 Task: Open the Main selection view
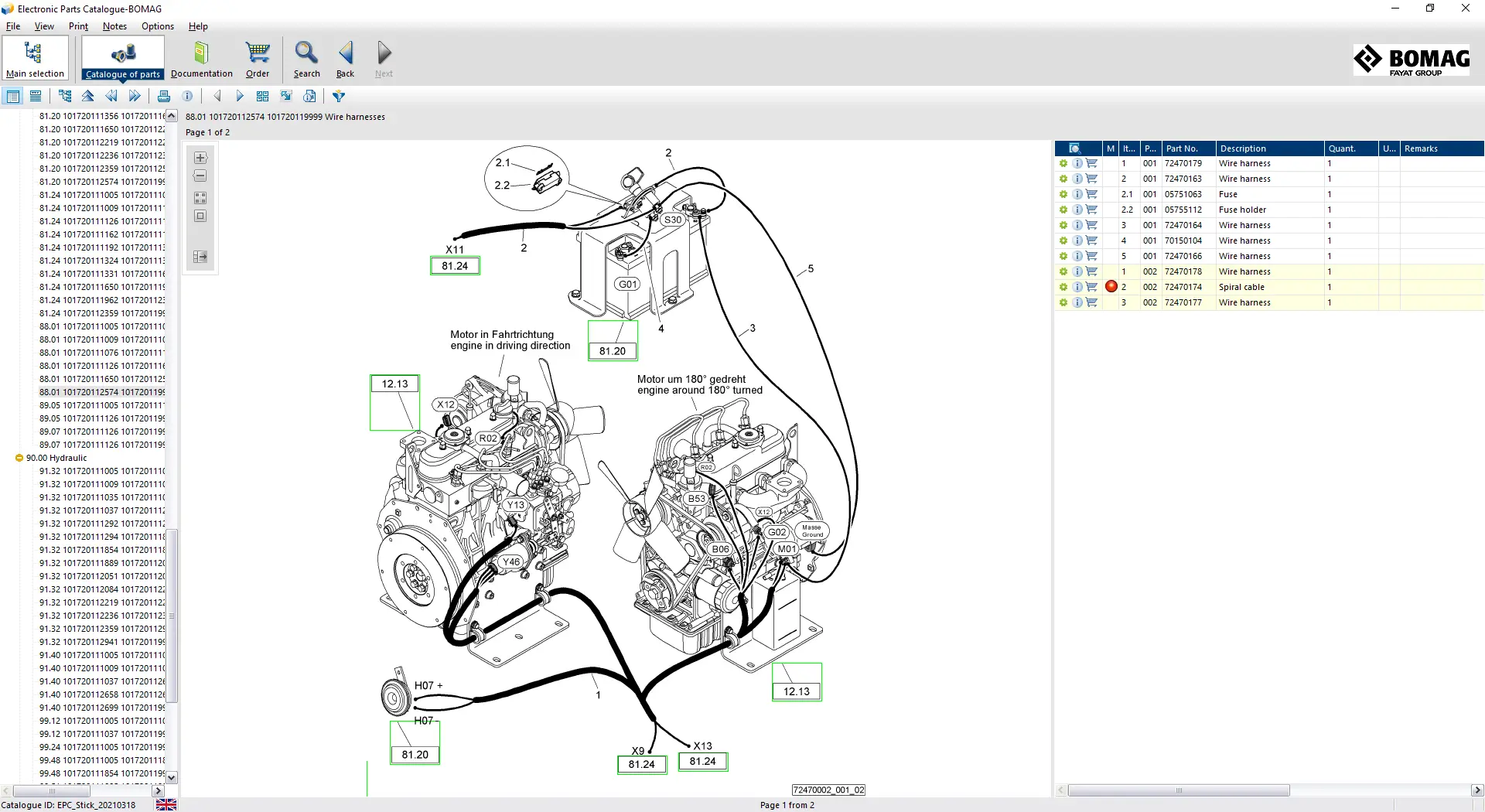click(x=35, y=59)
